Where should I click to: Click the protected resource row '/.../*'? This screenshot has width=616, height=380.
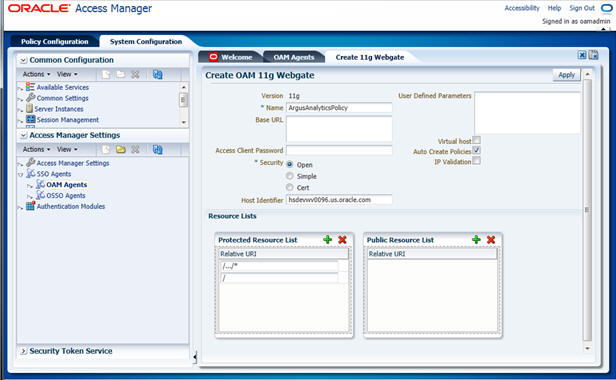pos(279,266)
